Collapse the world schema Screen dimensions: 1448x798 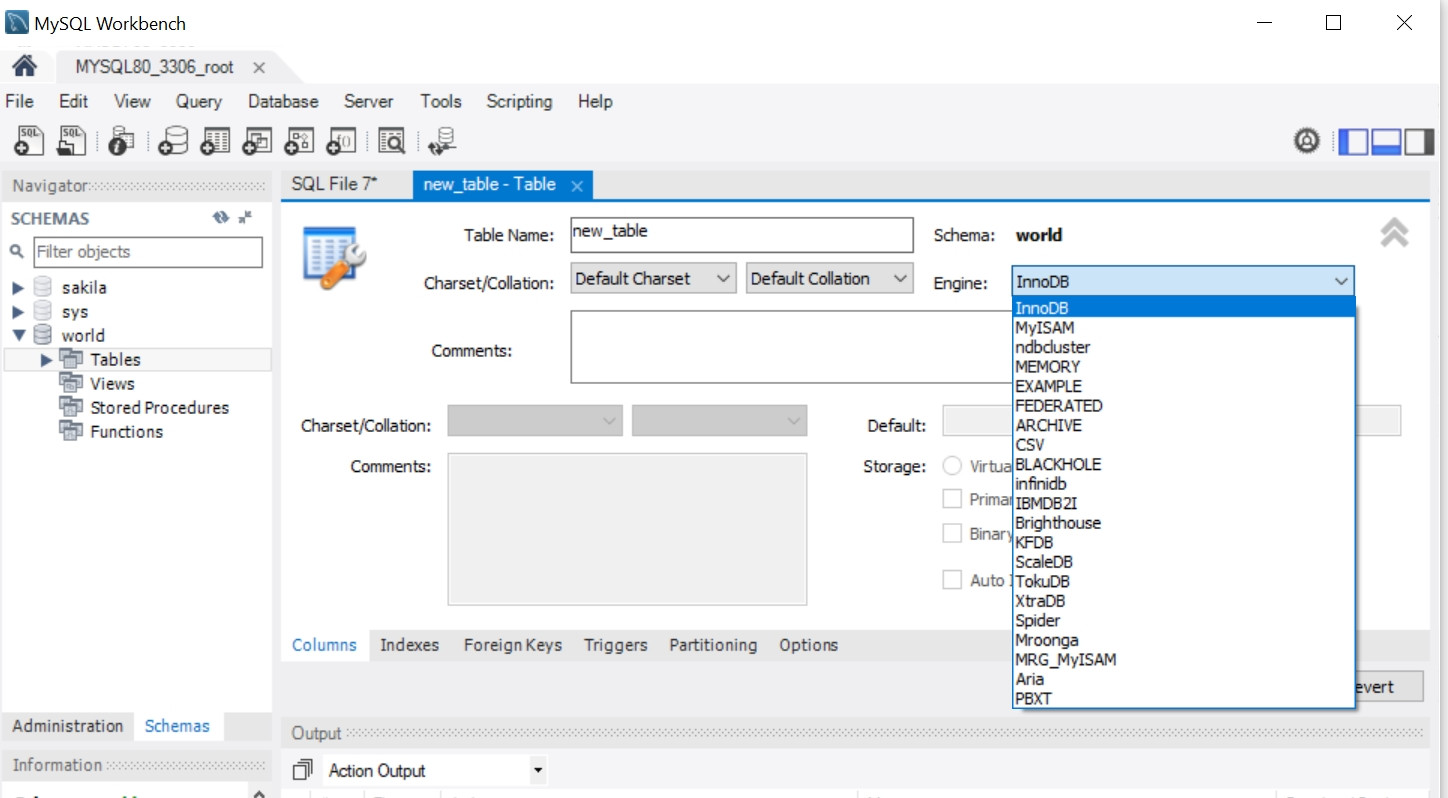pos(17,335)
